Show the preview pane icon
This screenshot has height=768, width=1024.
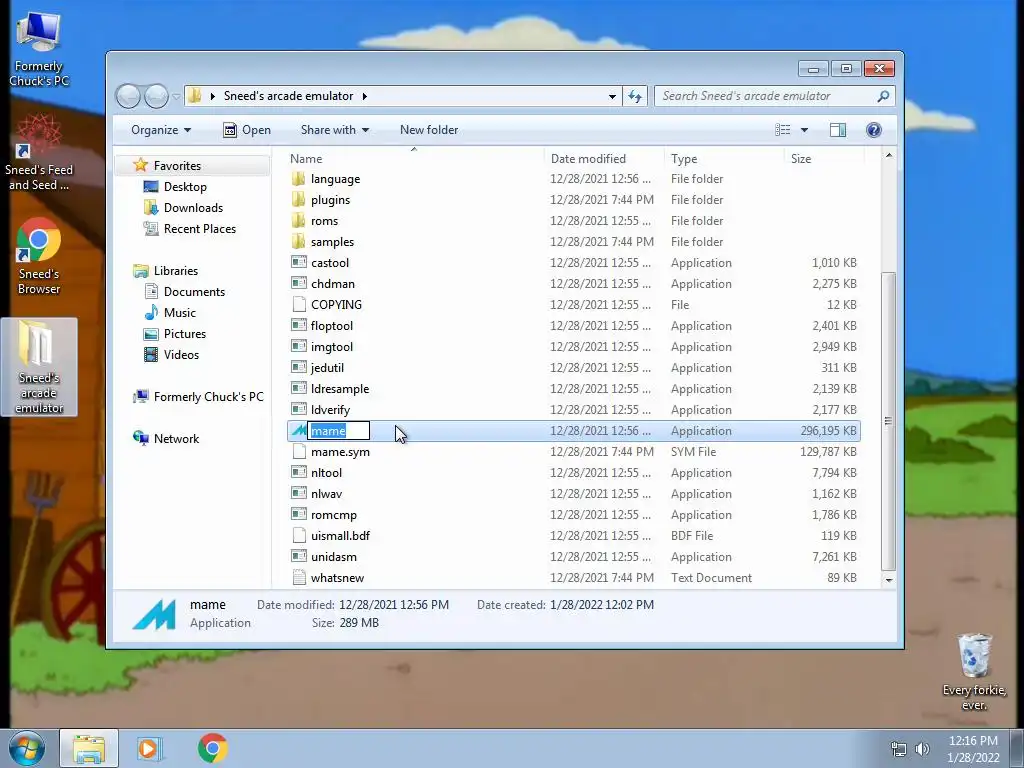point(838,130)
